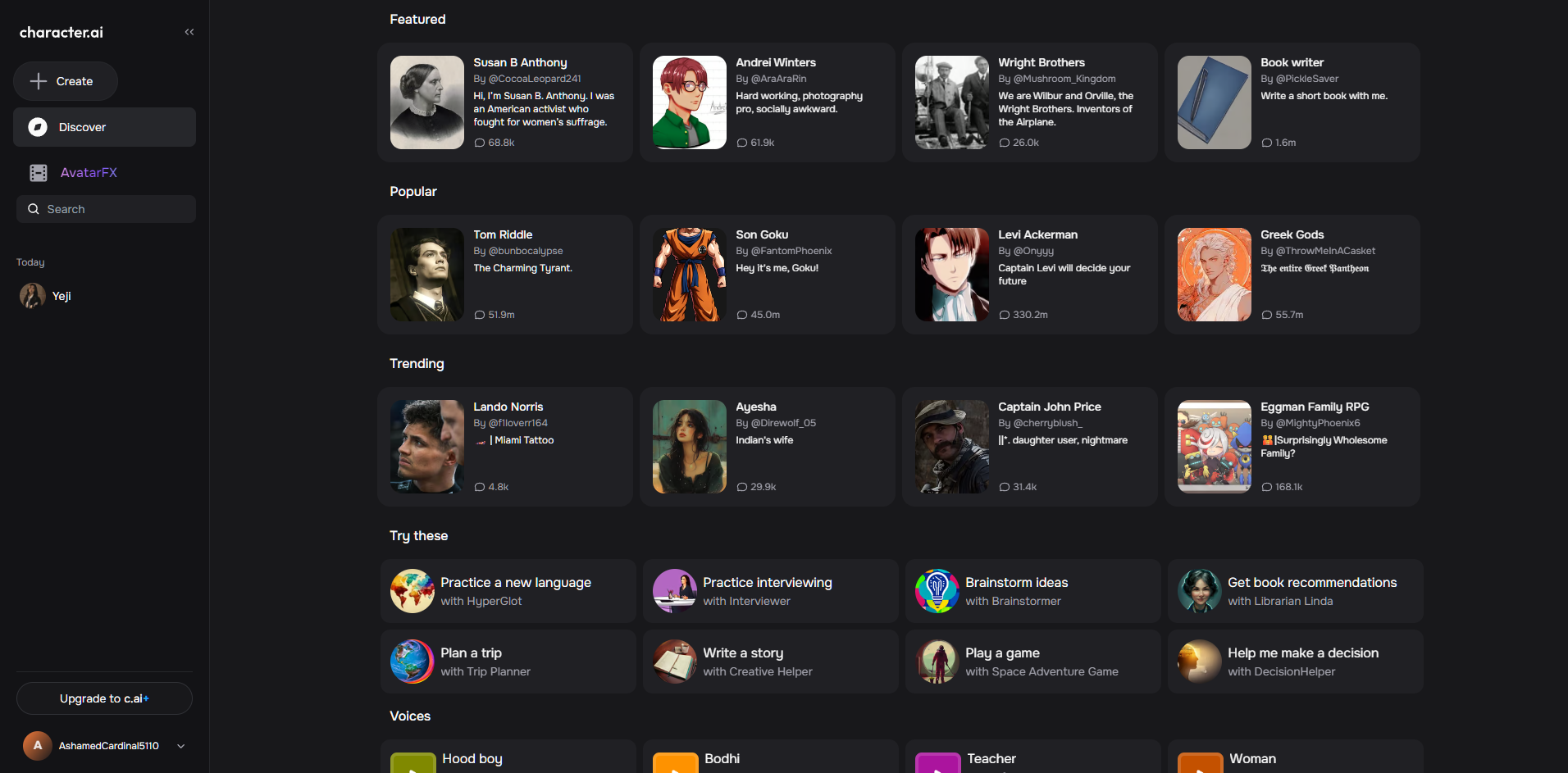The height and width of the screenshot is (773, 1568).
Task: Click the Search input field
Action: pos(106,209)
